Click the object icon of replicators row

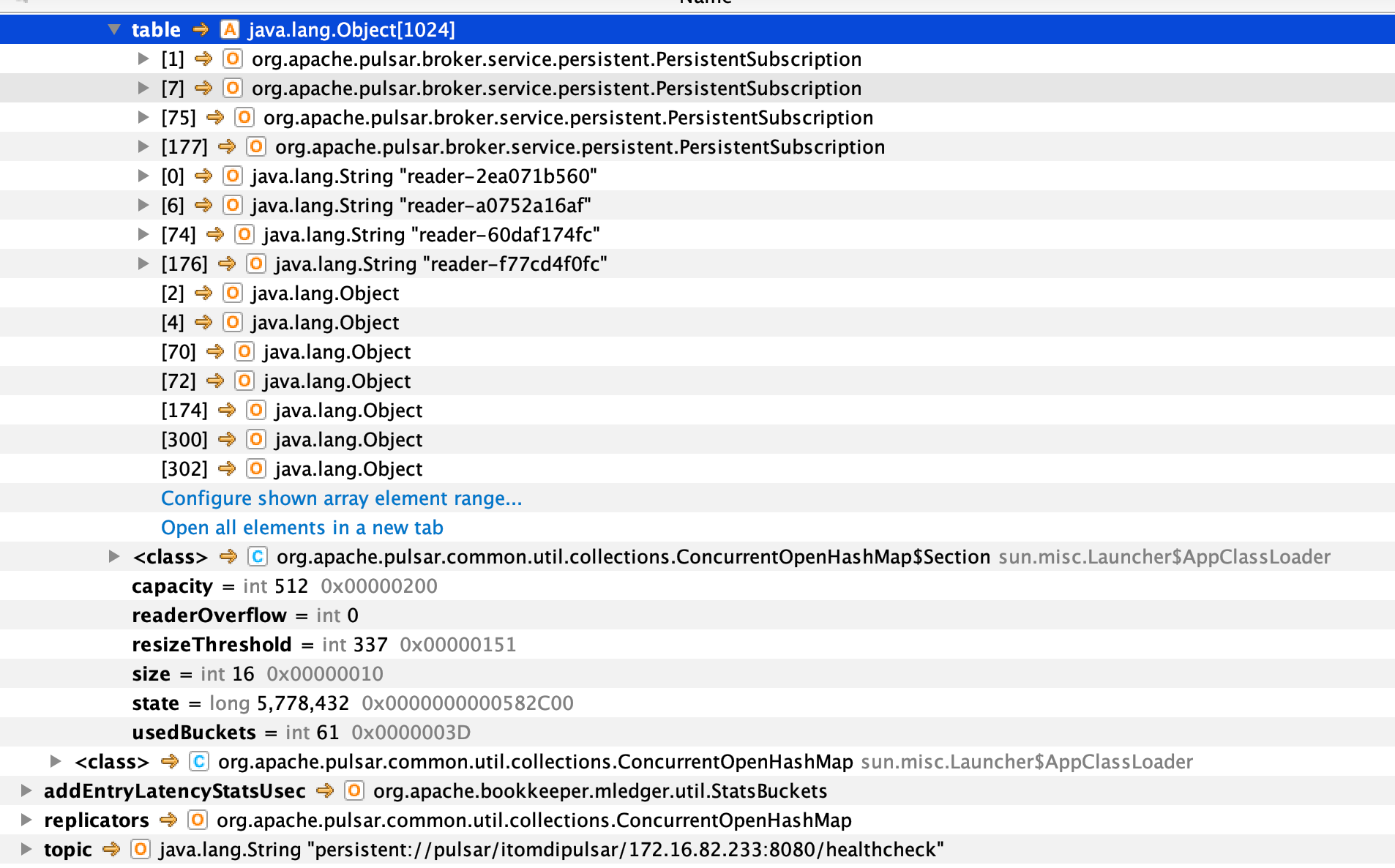coord(198,820)
